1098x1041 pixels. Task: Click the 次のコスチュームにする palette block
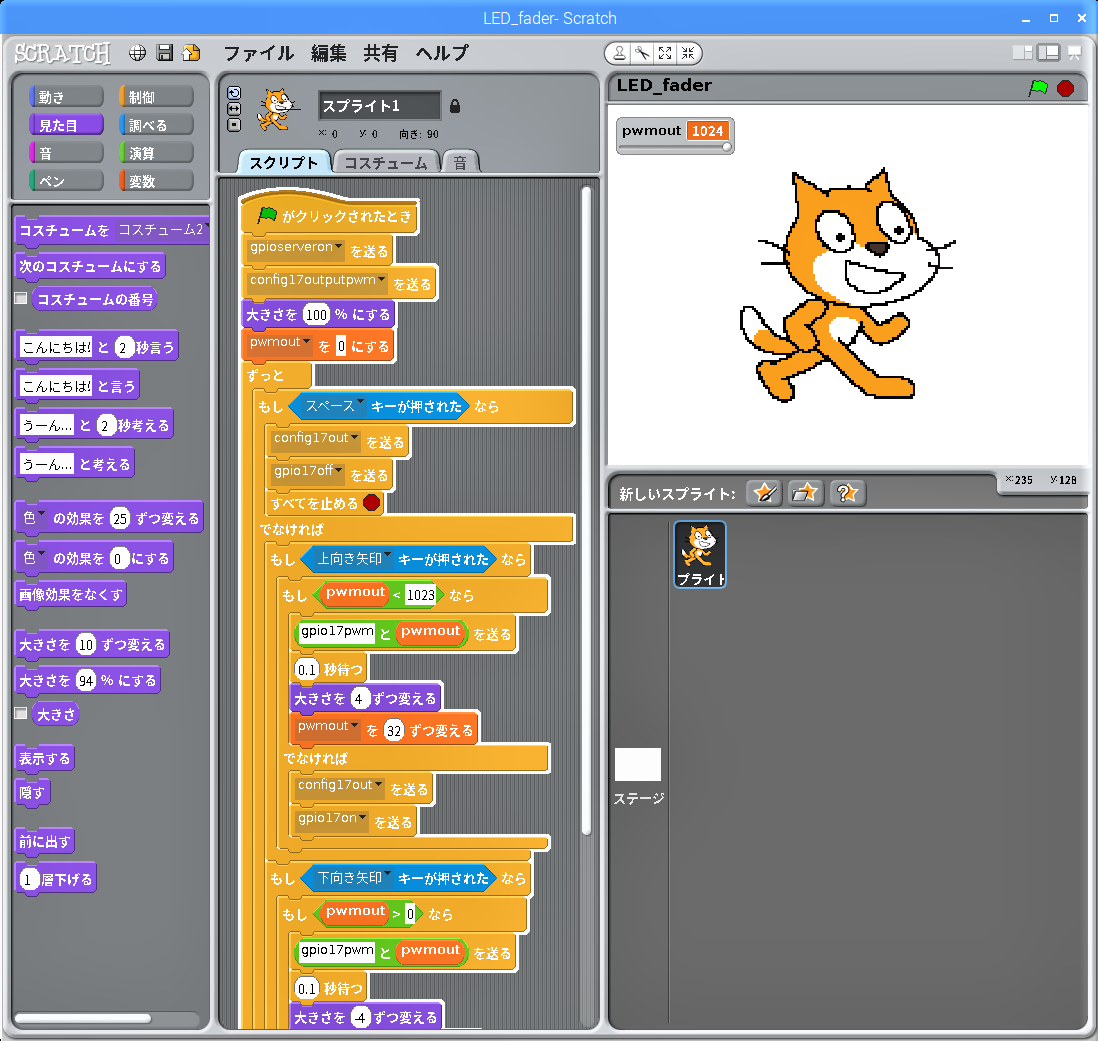pyautogui.click(x=90, y=267)
